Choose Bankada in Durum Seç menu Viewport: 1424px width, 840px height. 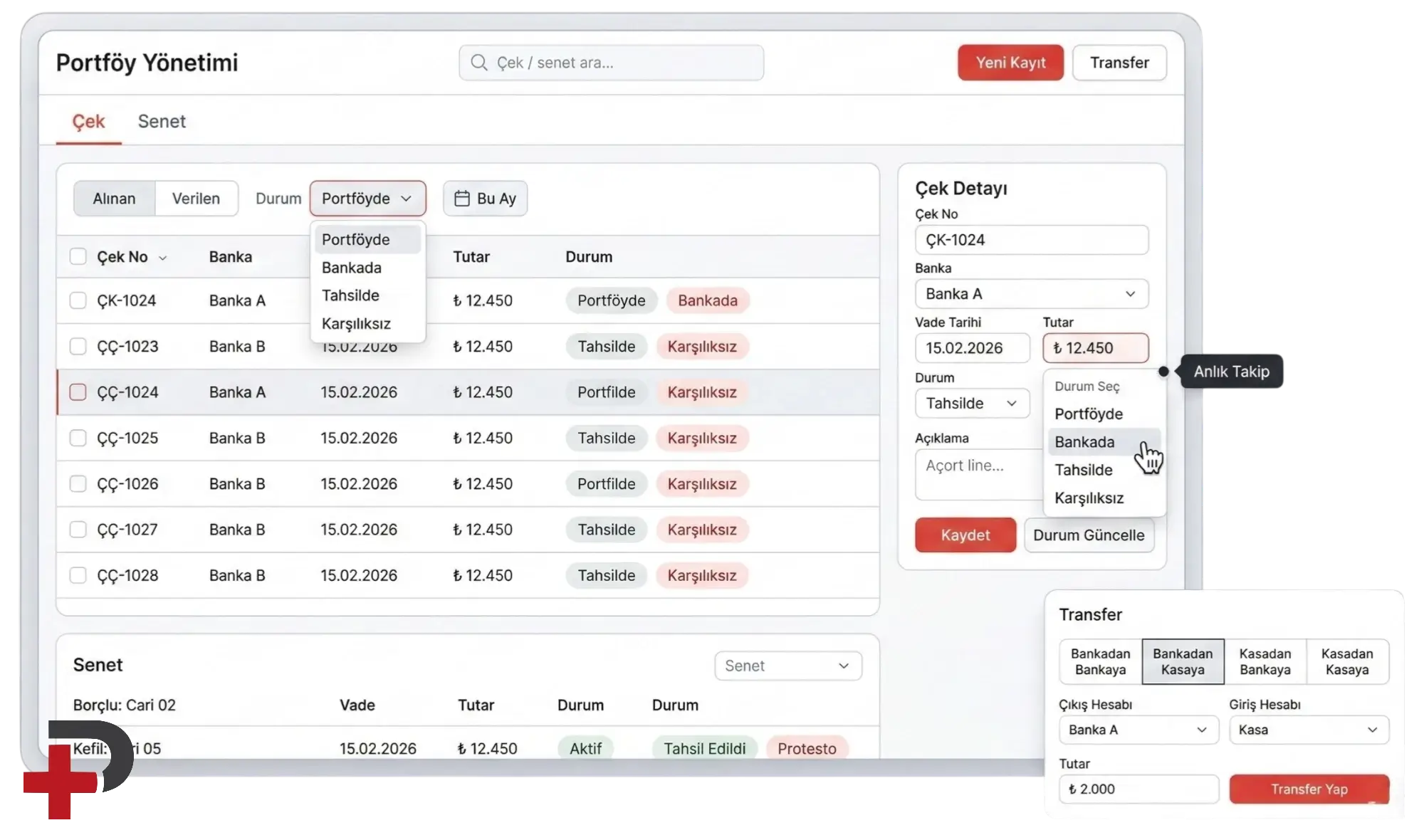tap(1084, 442)
